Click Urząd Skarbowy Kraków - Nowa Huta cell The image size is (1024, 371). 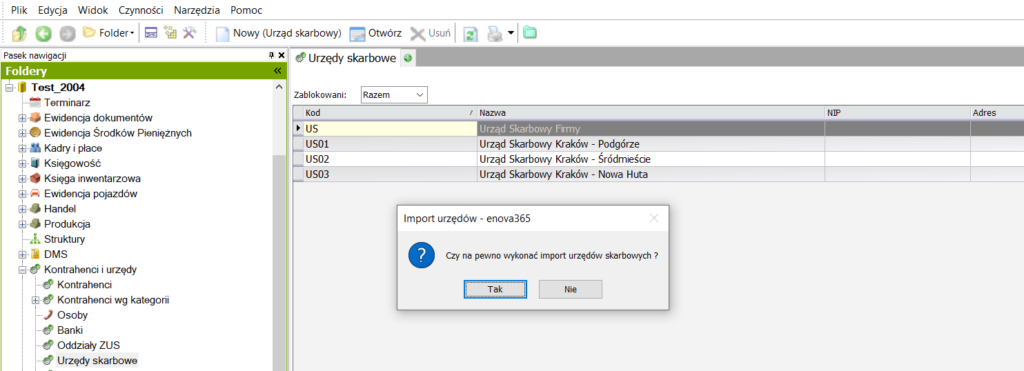pyautogui.click(x=650, y=174)
